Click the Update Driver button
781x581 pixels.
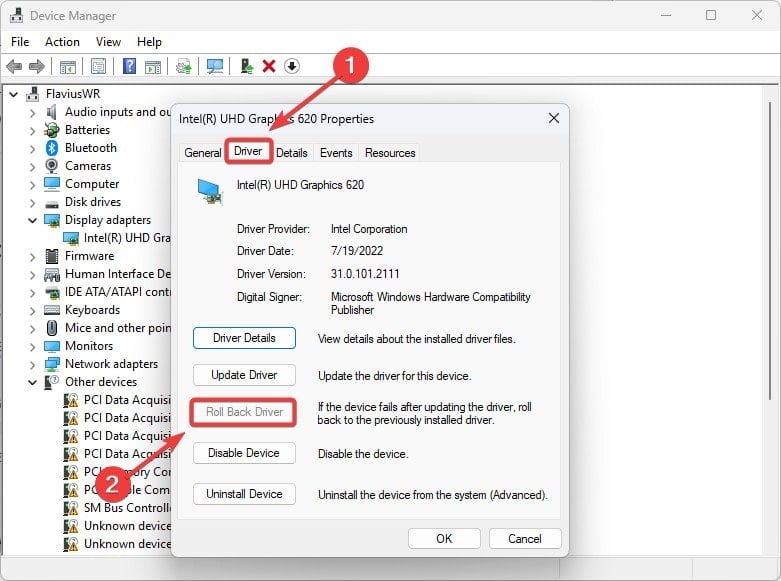tap(244, 375)
